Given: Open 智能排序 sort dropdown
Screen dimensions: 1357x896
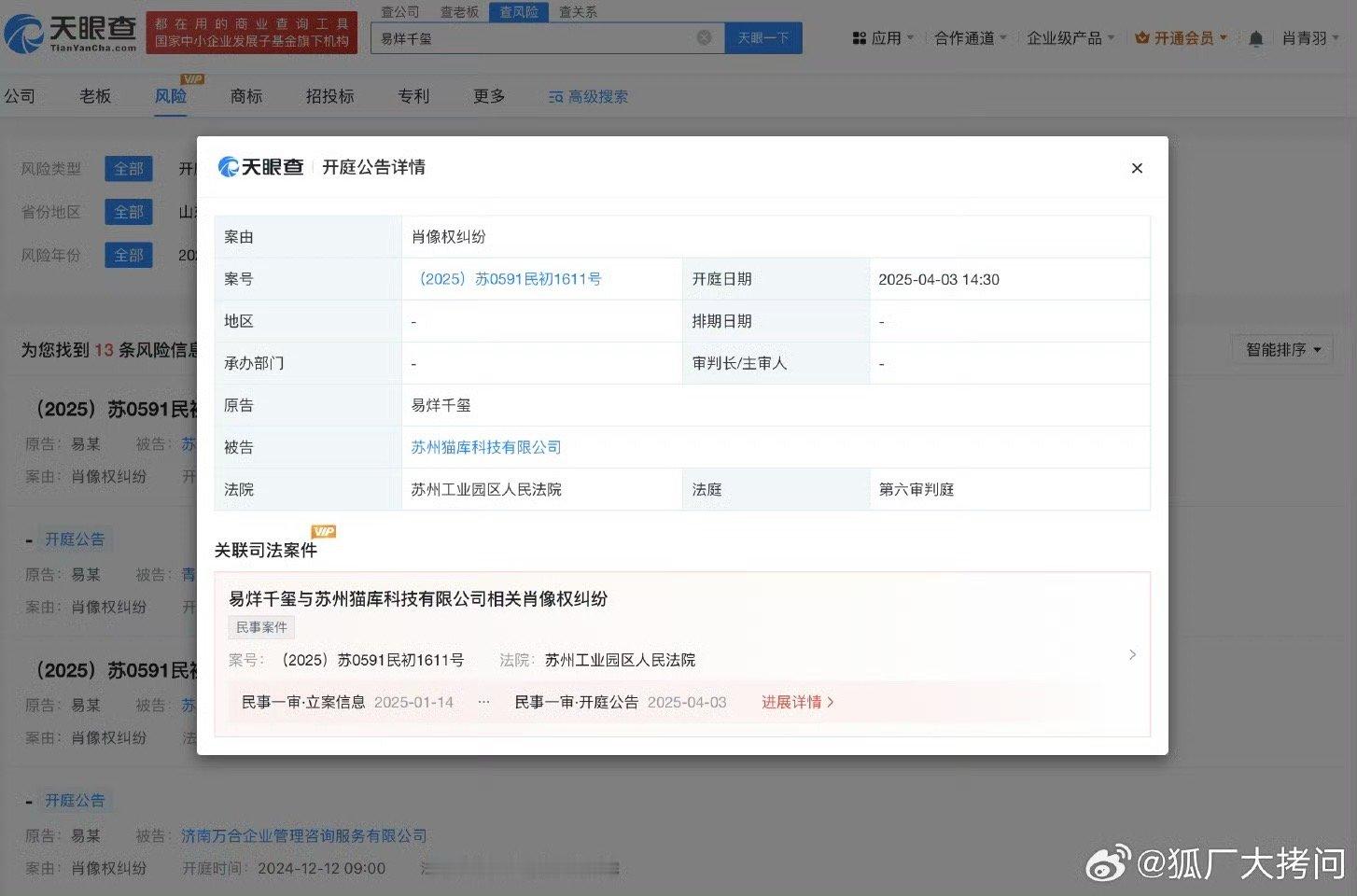Looking at the screenshot, I should pyautogui.click(x=1283, y=350).
